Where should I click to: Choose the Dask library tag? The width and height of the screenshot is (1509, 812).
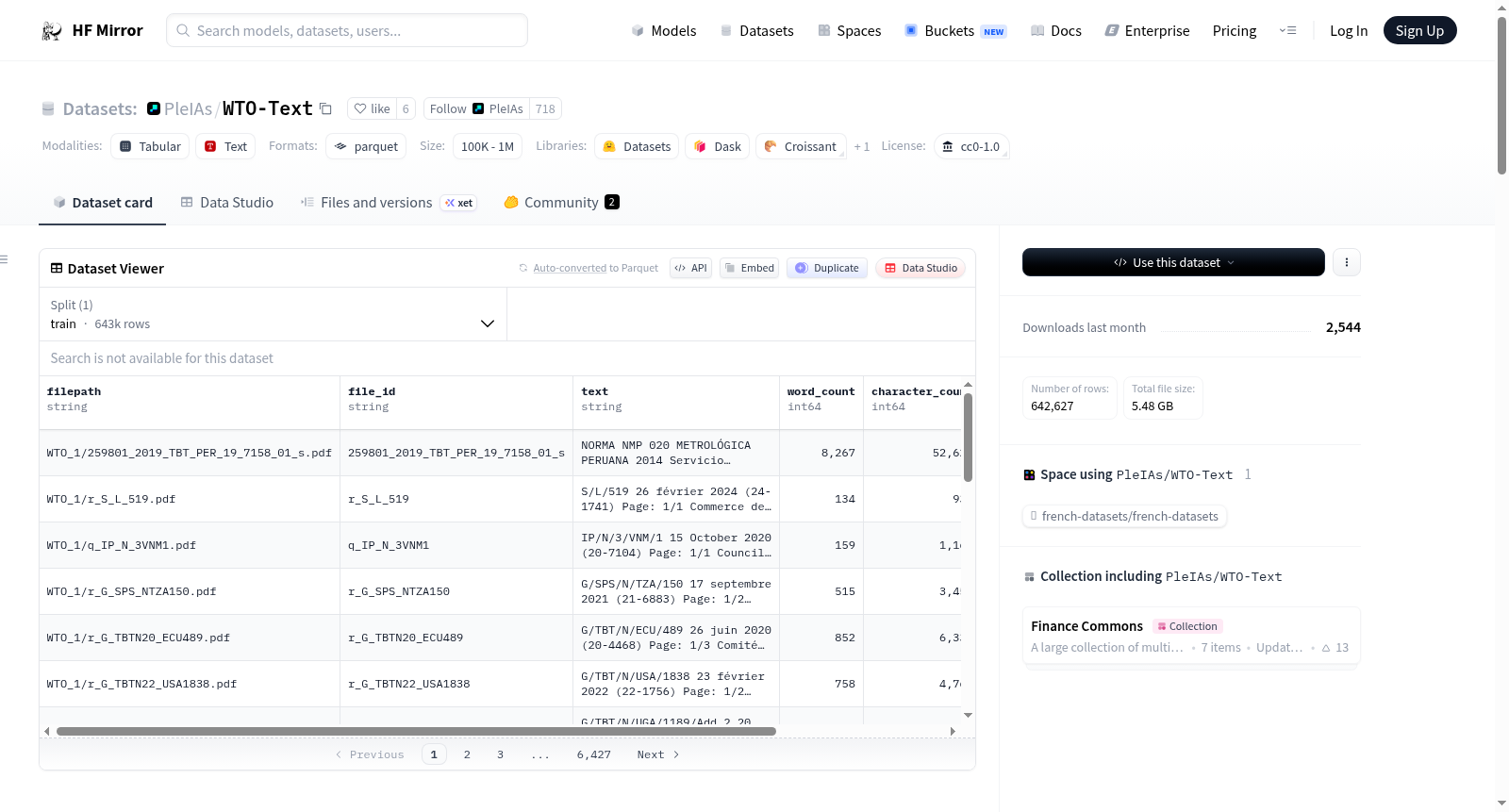[718, 146]
